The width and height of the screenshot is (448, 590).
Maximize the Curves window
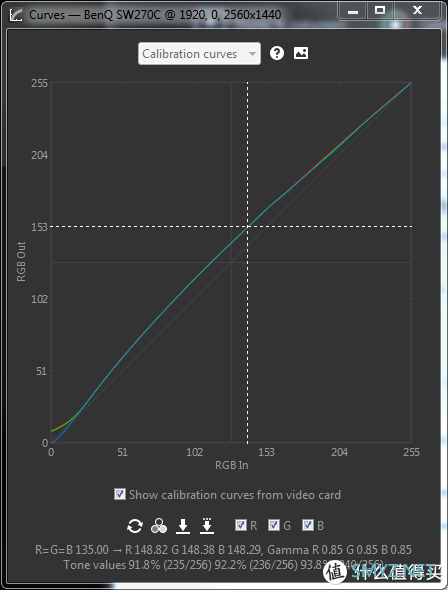[380, 11]
